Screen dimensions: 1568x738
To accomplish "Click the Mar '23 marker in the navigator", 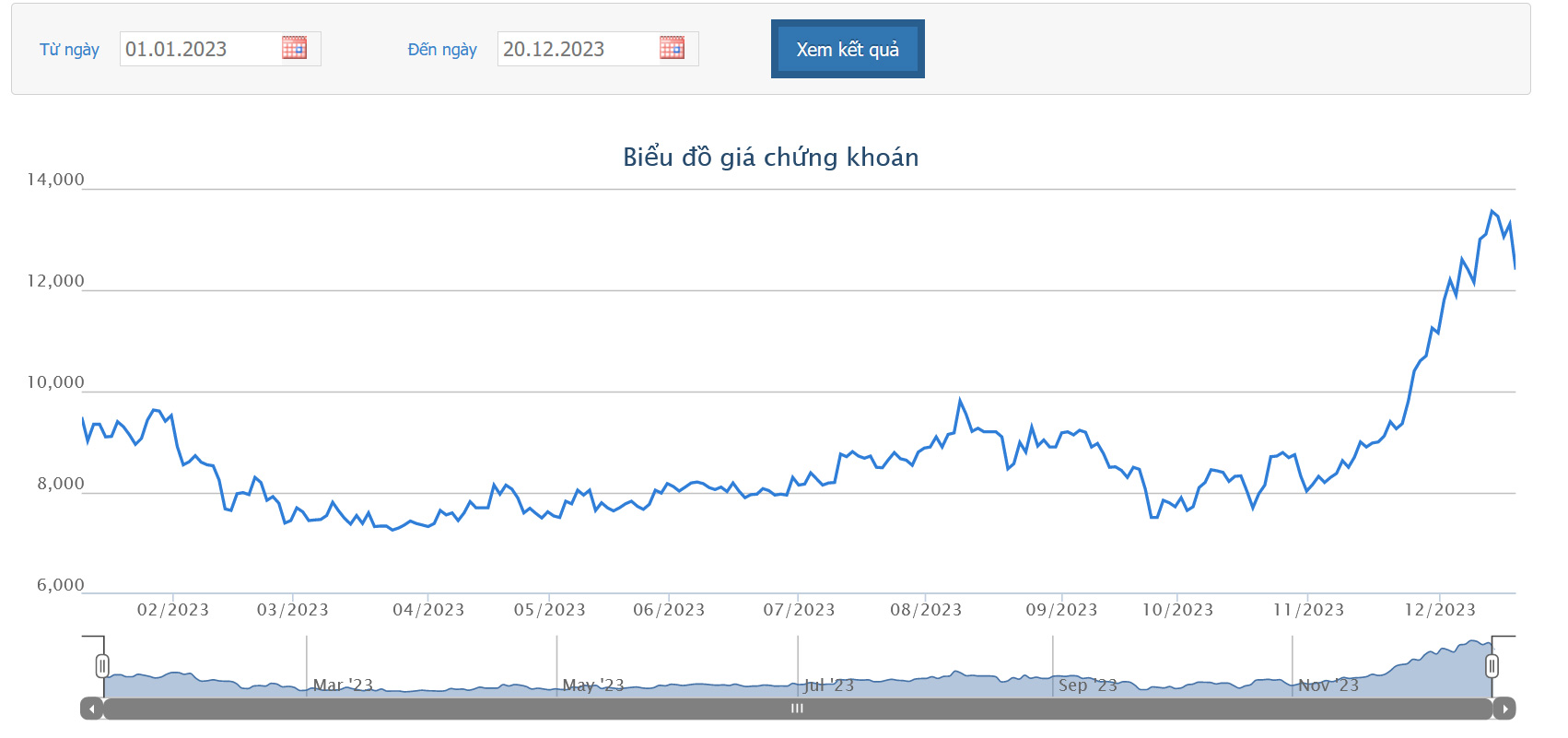I will (x=343, y=685).
